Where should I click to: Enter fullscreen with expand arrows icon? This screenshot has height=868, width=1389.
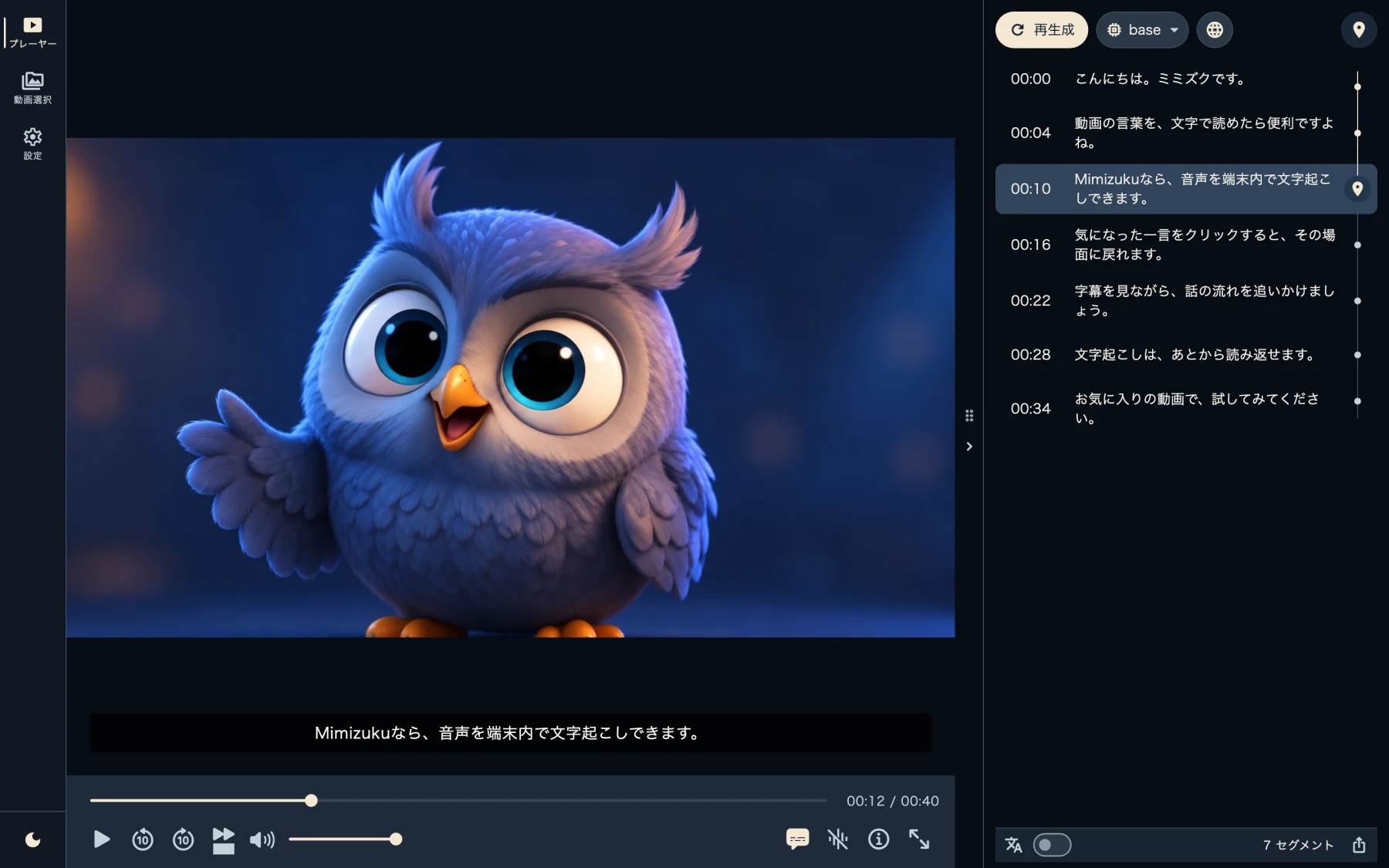pos(919,839)
